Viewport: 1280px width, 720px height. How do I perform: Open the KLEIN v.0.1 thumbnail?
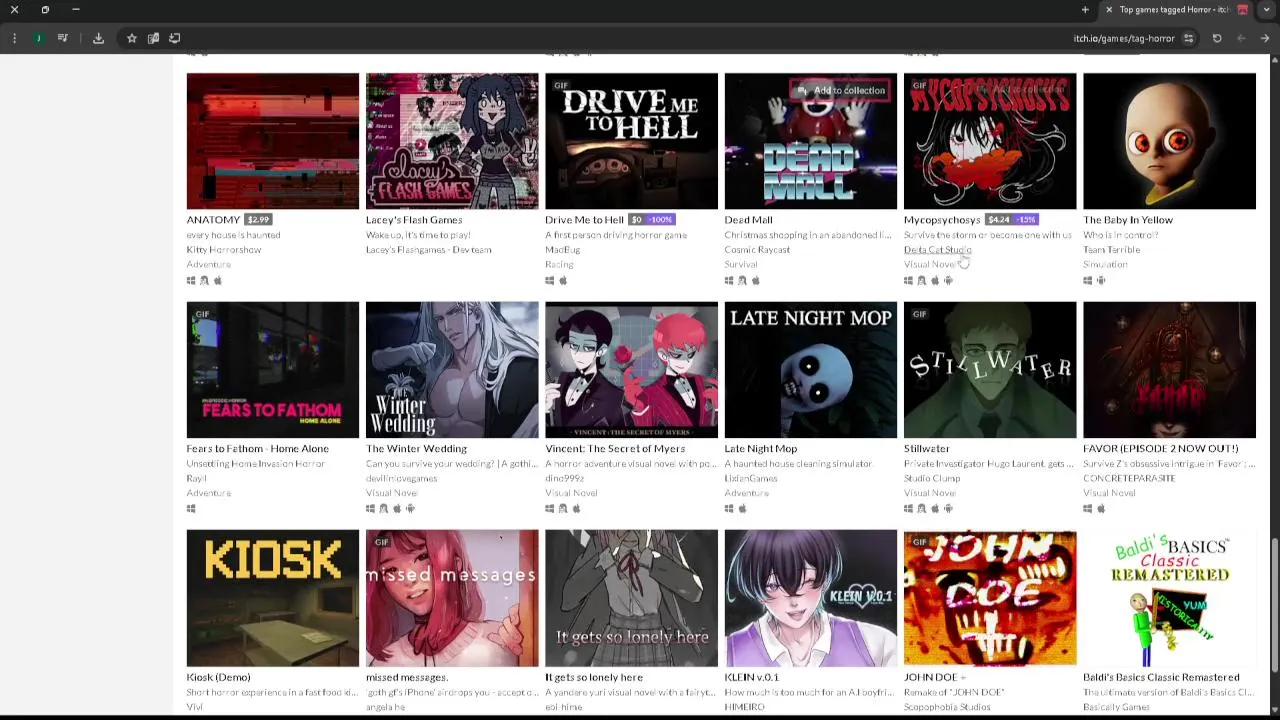point(811,598)
